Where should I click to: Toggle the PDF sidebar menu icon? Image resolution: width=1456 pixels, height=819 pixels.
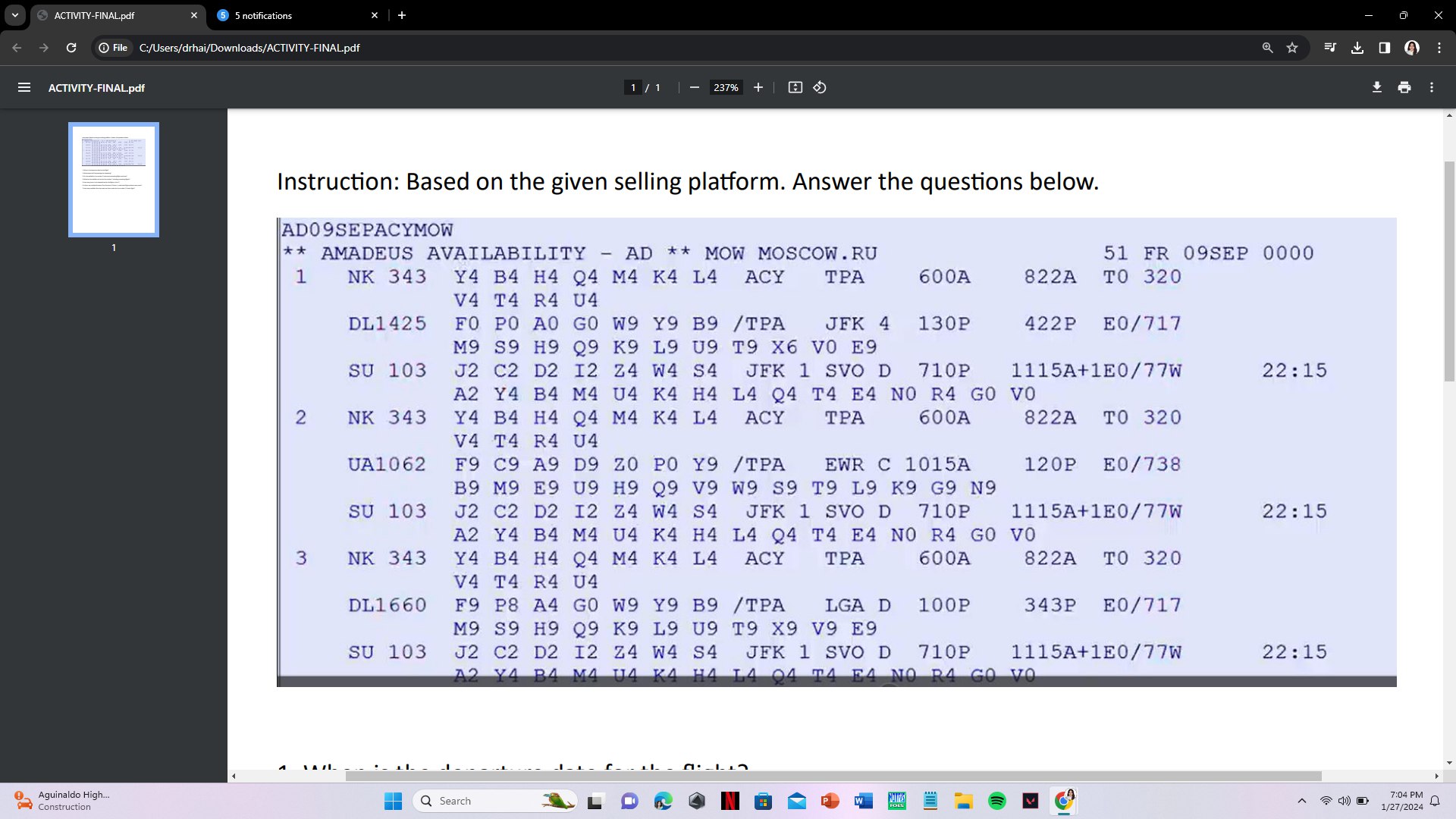(24, 87)
